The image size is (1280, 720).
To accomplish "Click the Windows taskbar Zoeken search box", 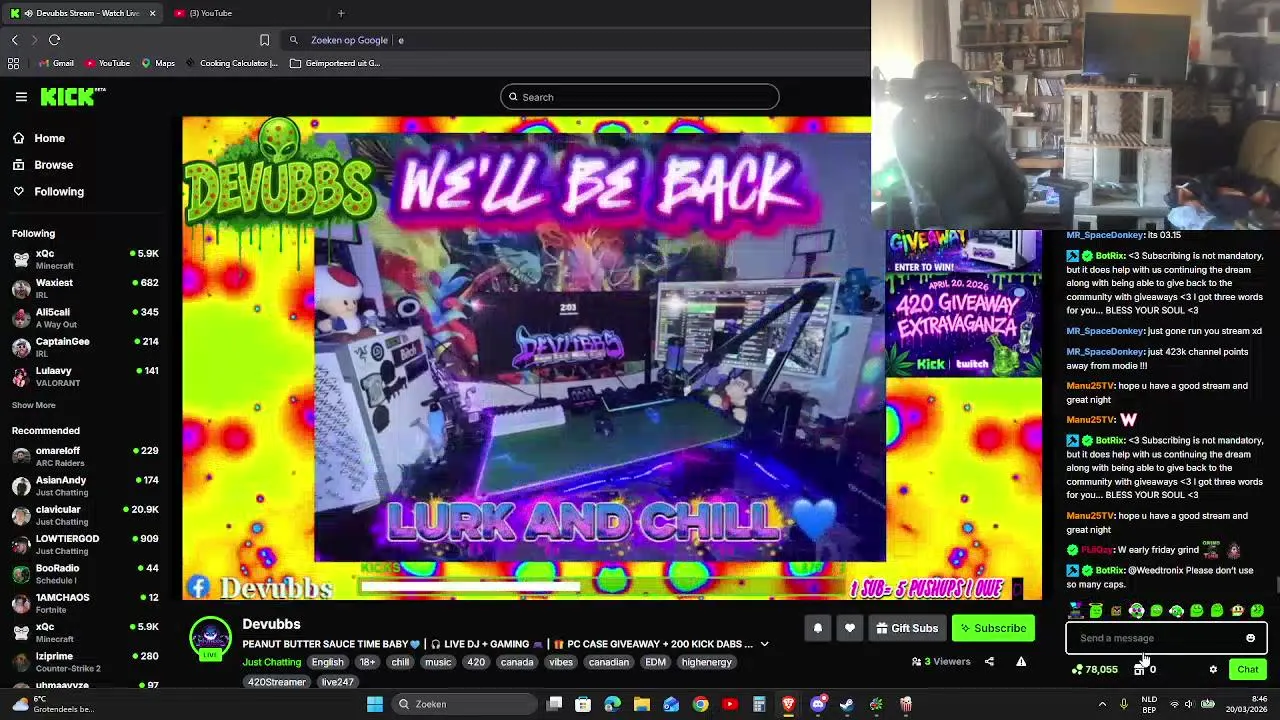I will [462, 704].
